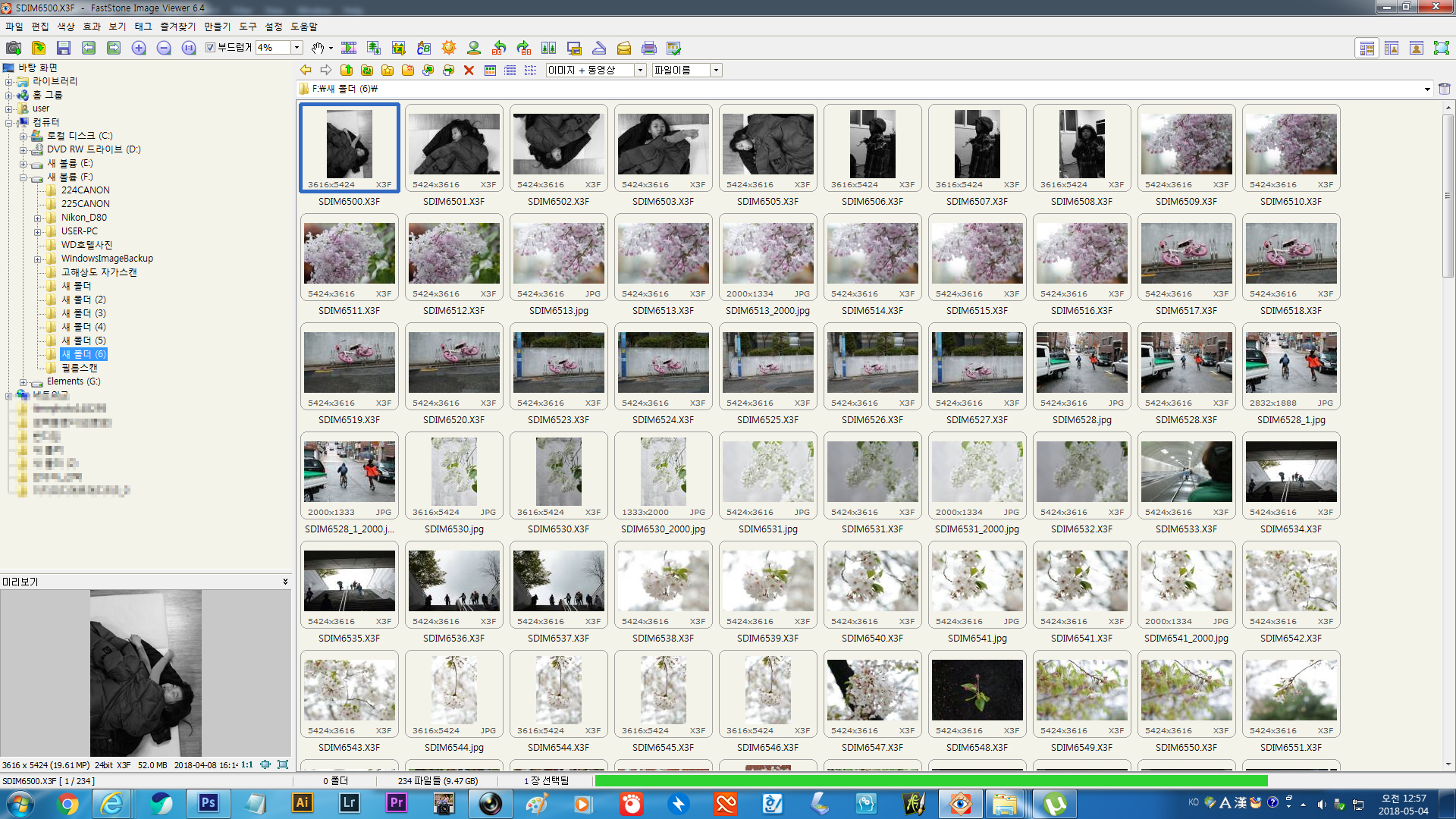Toggle the 부드럽게 smooth checkbox
This screenshot has width=1456, height=819.
coord(211,47)
